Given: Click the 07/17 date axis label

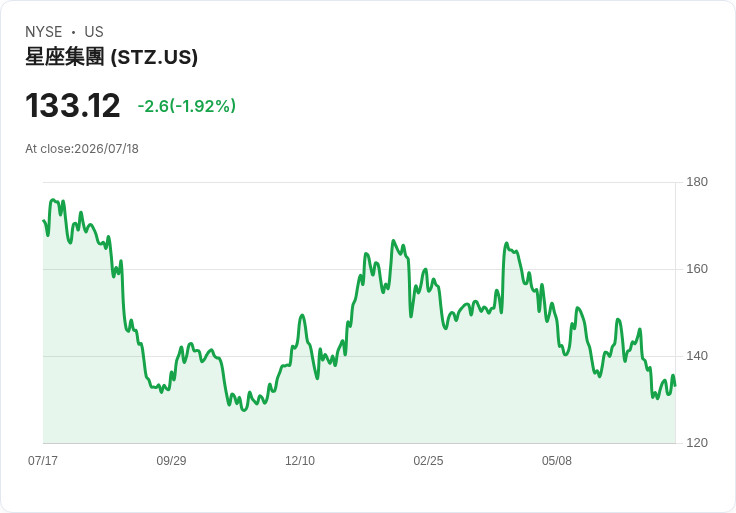Looking at the screenshot, I should coord(43,460).
